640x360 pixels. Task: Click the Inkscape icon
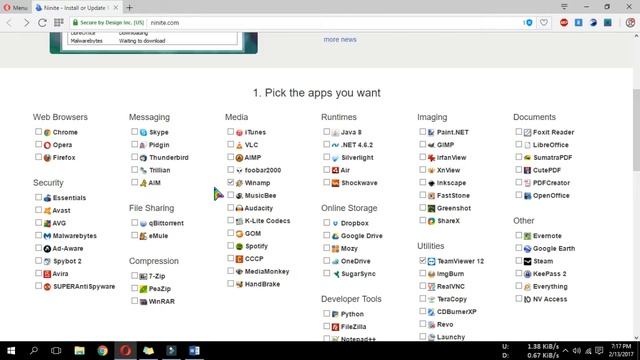[x=431, y=183]
